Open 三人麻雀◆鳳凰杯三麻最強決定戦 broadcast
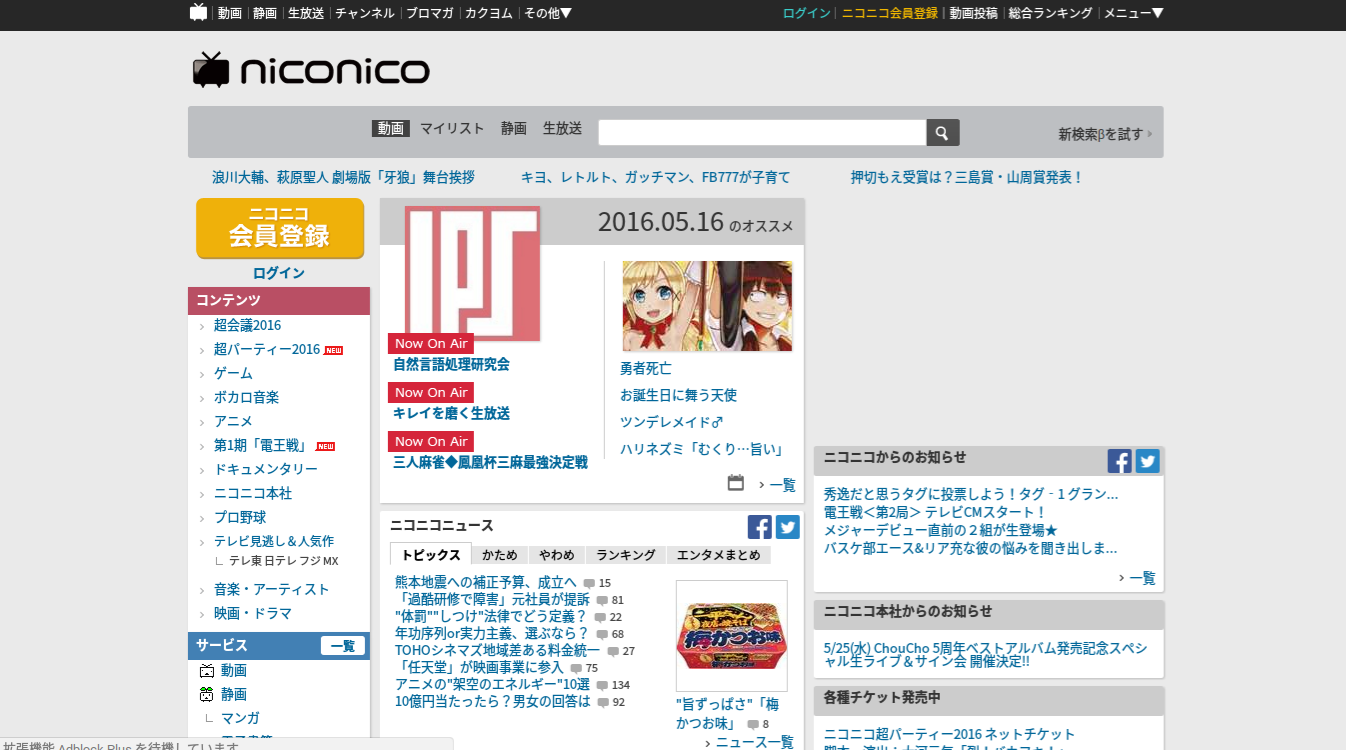Image resolution: width=1346 pixels, height=750 pixels. click(x=490, y=462)
